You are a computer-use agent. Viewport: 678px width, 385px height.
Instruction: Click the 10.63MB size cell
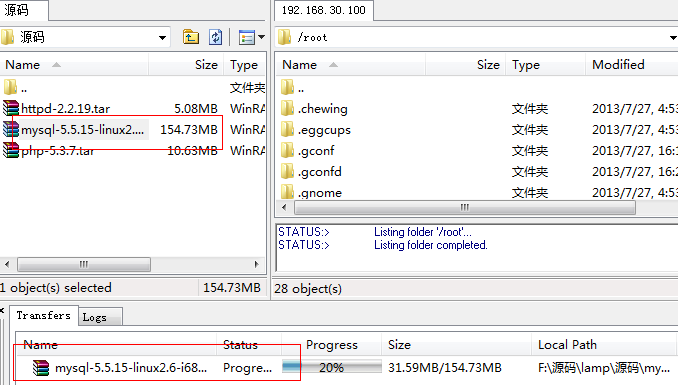pos(192,151)
